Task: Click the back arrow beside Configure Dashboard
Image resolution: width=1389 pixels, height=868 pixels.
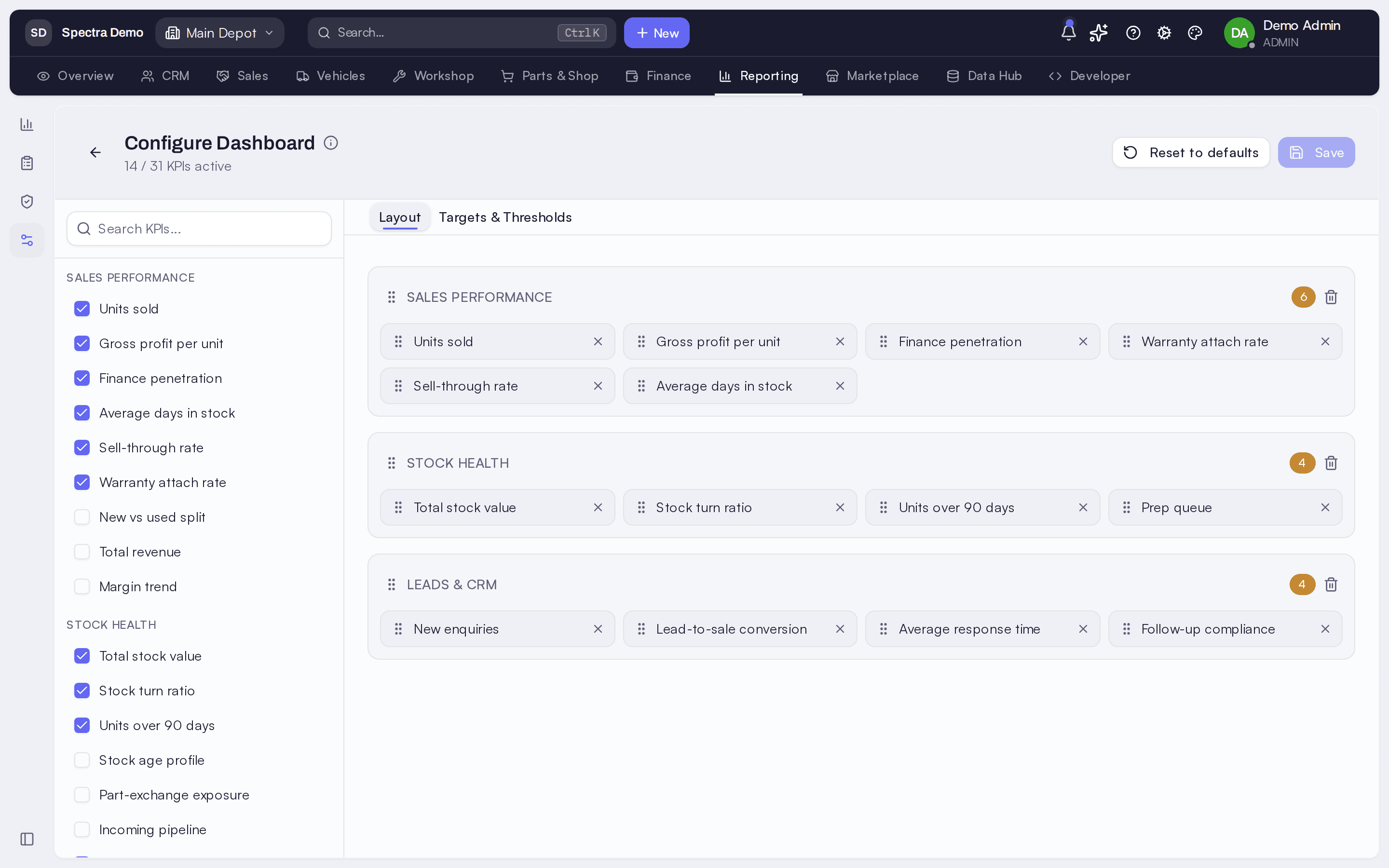Action: 95,152
